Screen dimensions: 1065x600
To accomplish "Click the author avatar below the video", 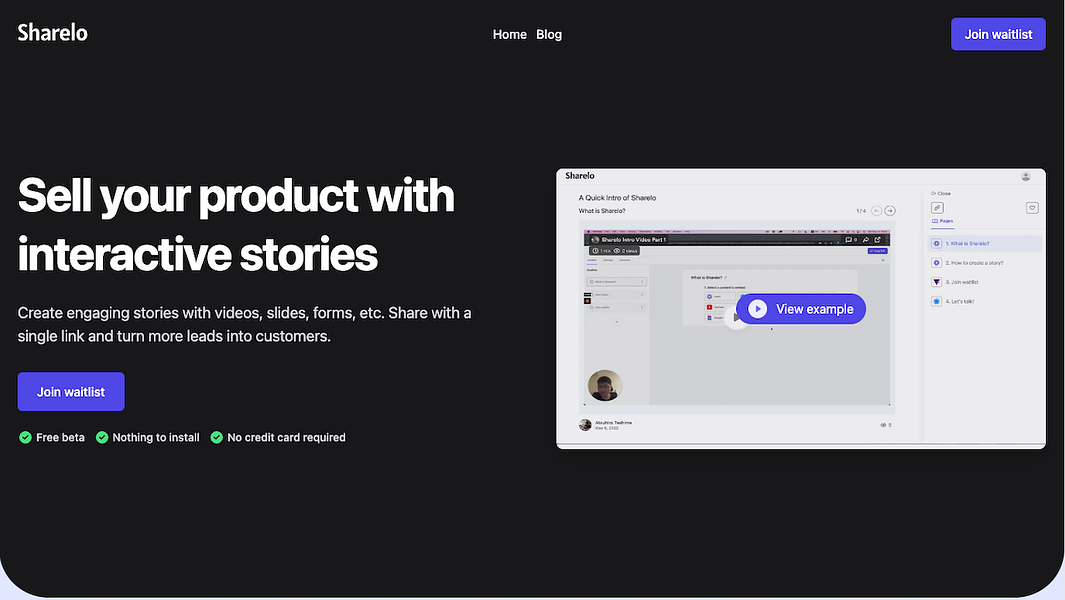I will click(x=585, y=425).
